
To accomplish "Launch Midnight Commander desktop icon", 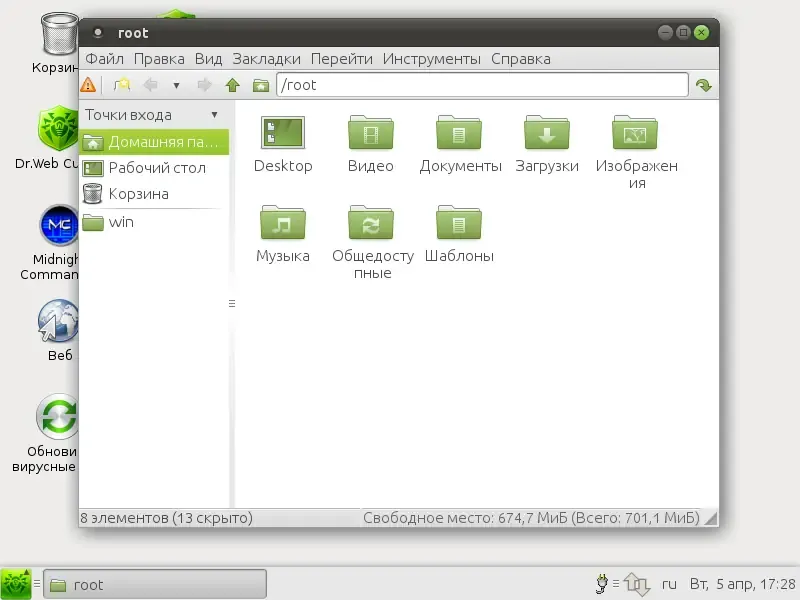I will pos(51,242).
